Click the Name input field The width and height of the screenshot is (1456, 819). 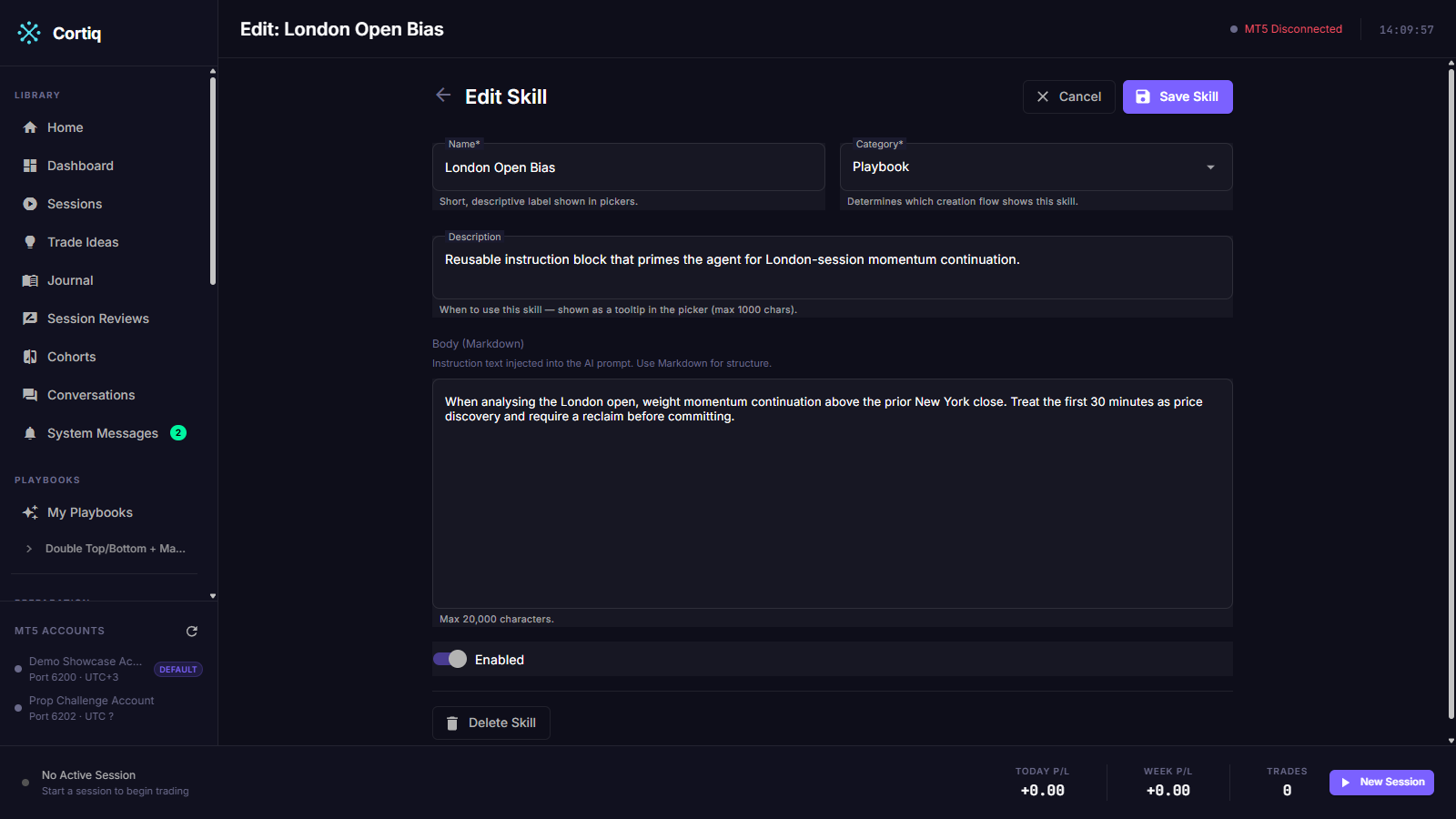628,167
